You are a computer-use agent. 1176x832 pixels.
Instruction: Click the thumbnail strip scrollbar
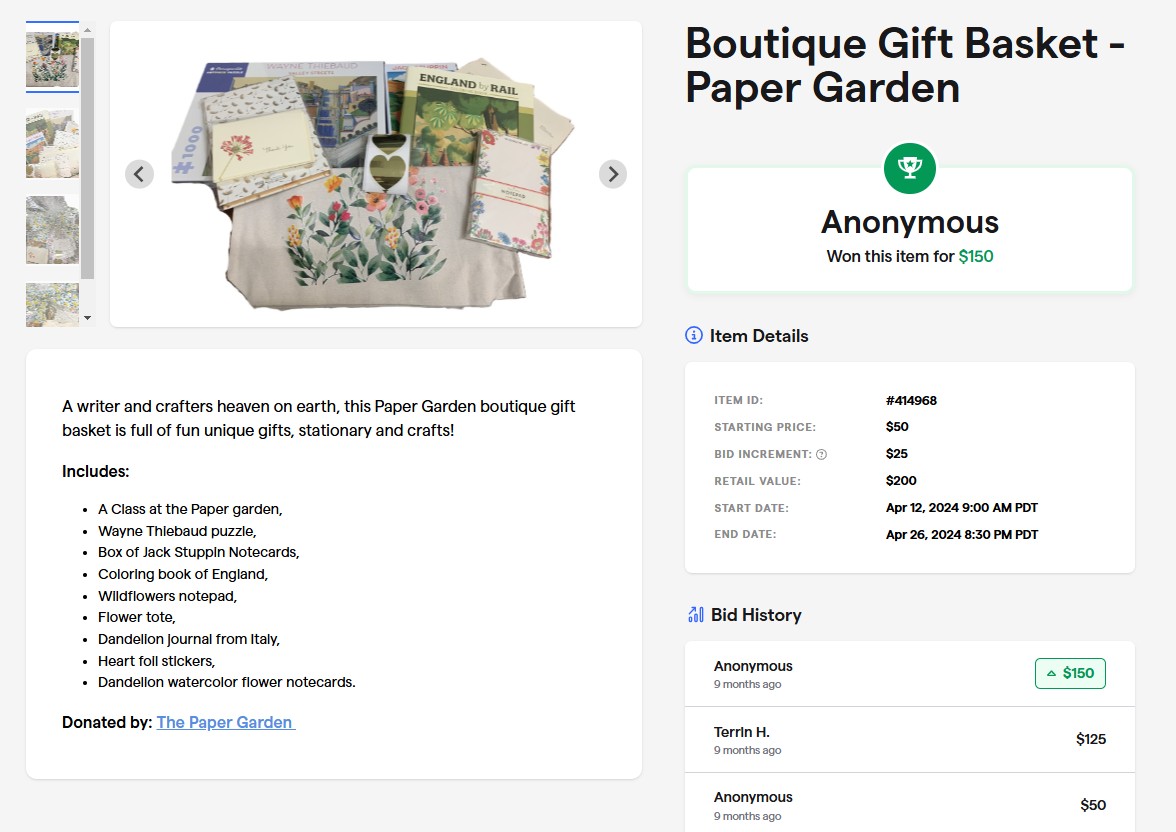[88, 160]
